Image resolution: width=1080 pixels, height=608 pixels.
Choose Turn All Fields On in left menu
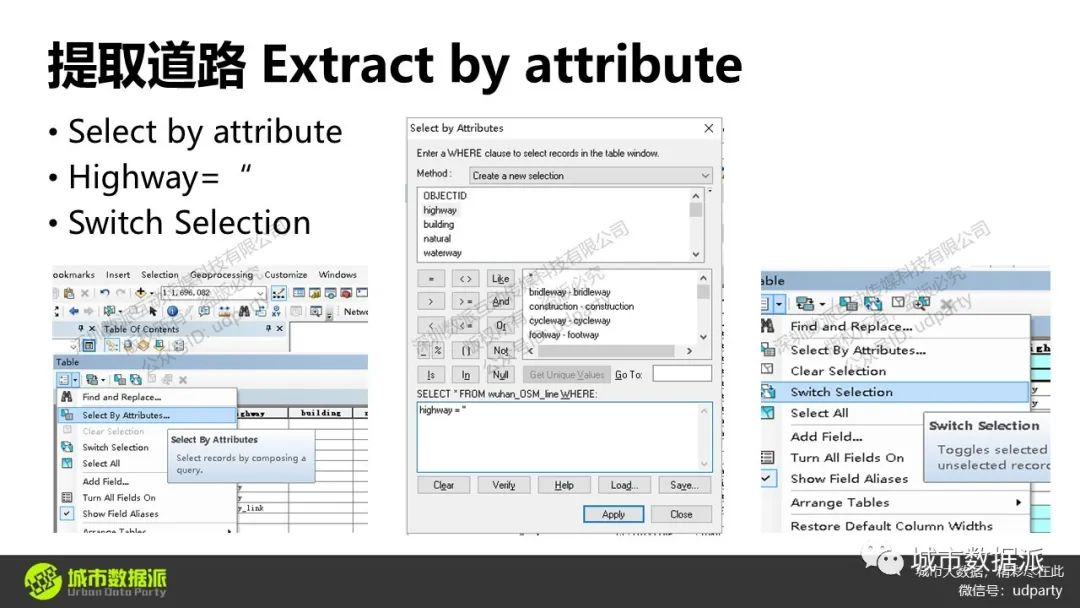(x=118, y=498)
